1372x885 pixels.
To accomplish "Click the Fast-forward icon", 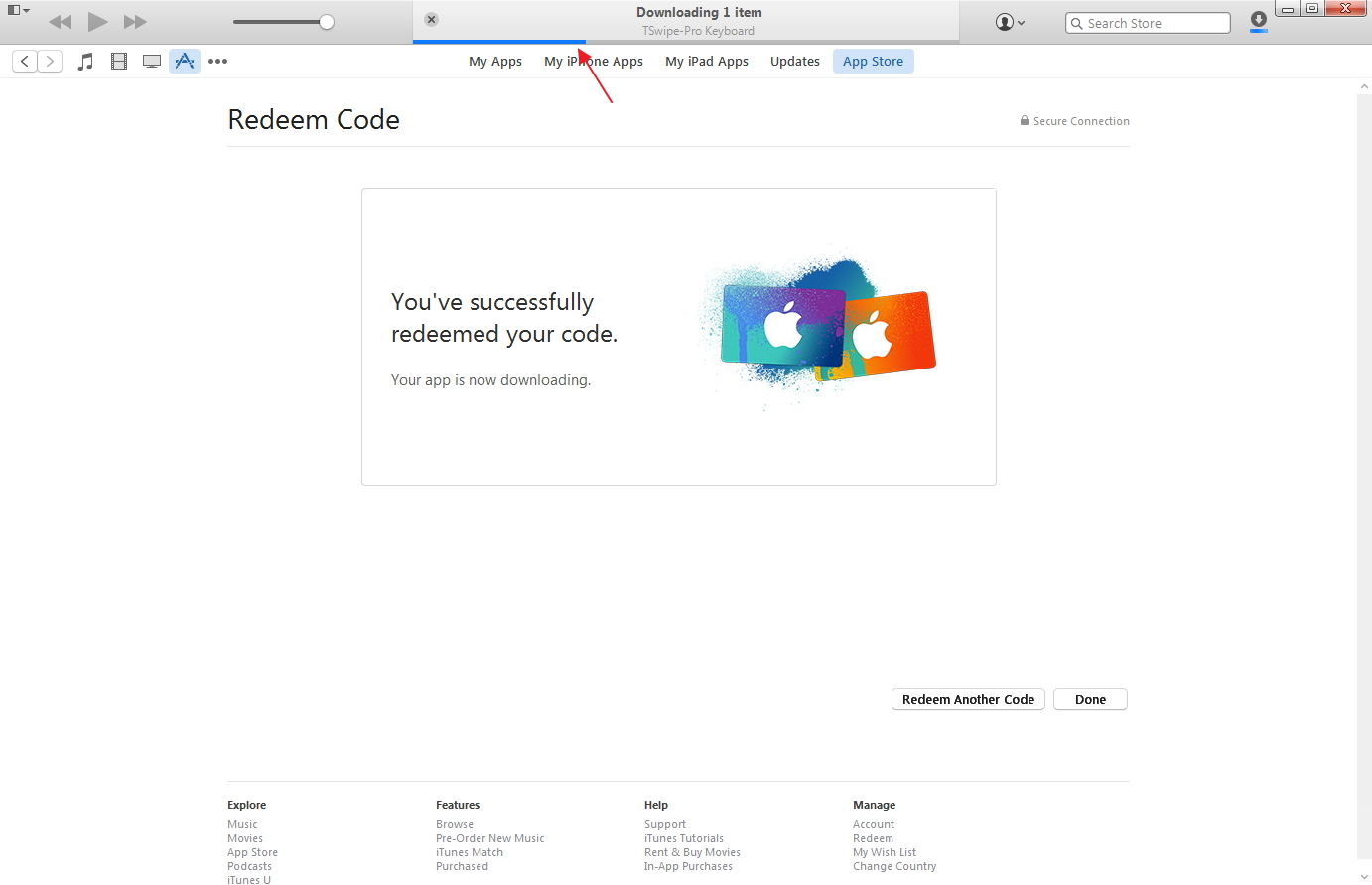I will pos(135,21).
